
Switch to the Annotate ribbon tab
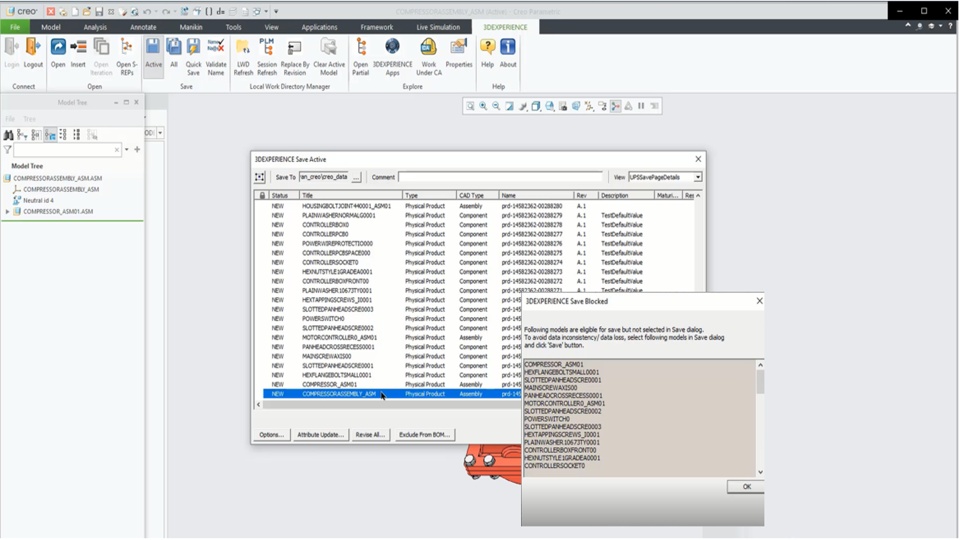tap(143, 27)
